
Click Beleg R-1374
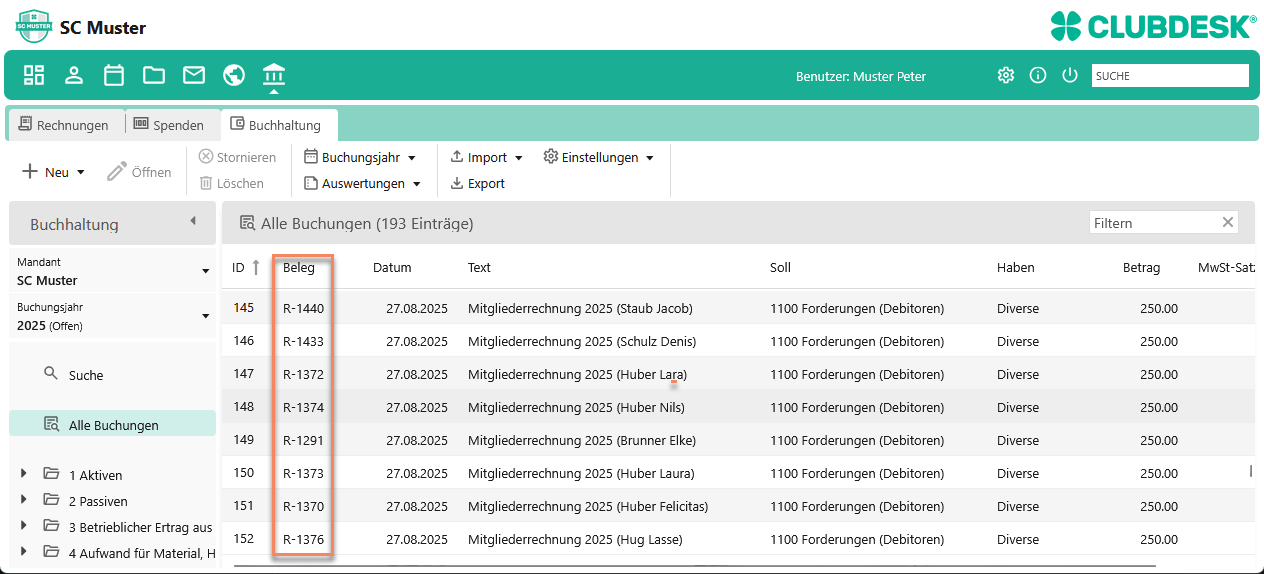click(x=303, y=407)
